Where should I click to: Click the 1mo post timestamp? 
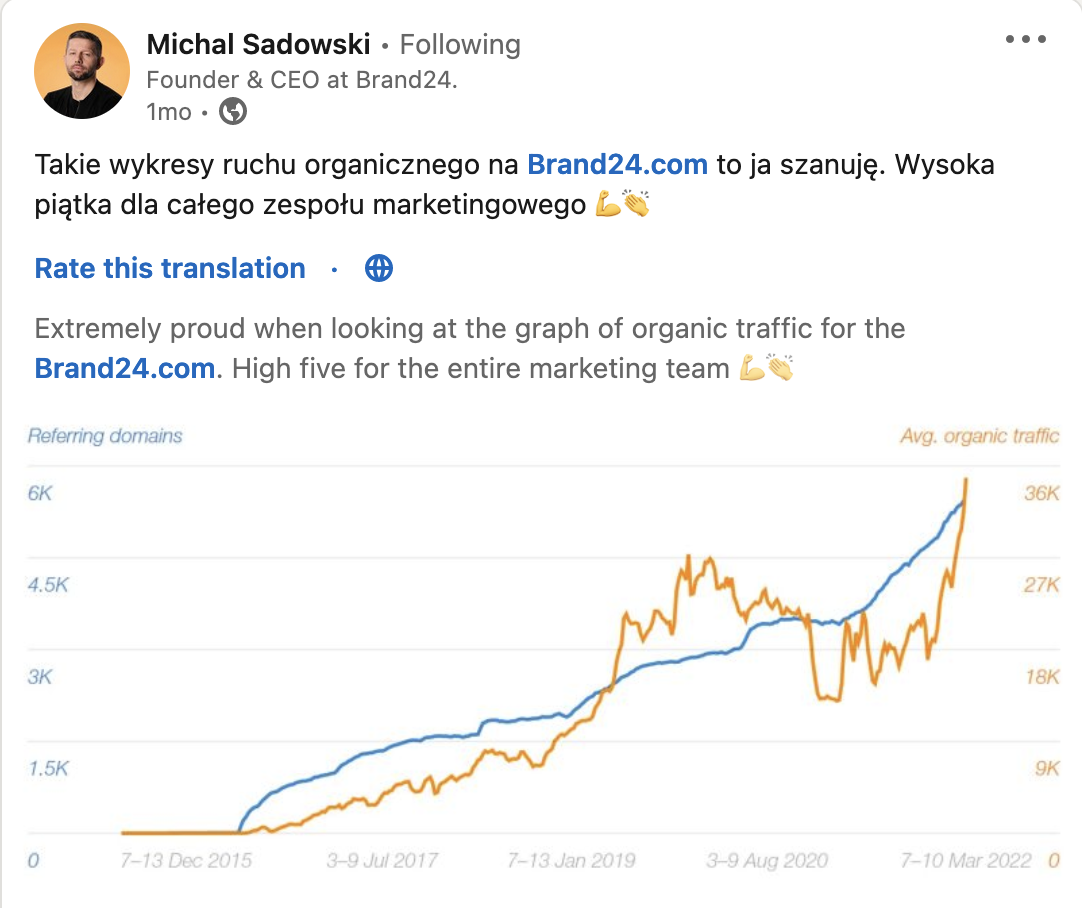168,111
